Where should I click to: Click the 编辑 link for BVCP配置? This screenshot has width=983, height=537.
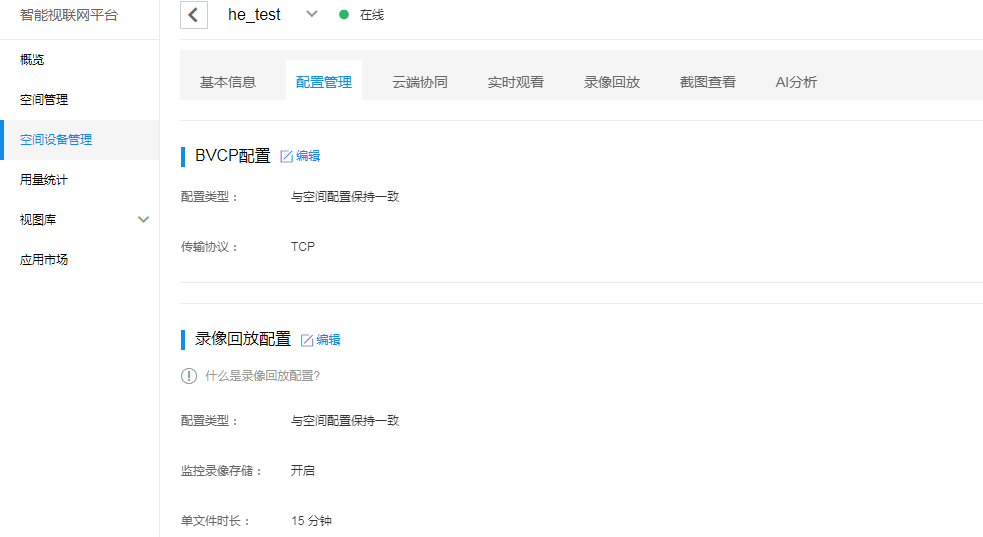point(308,156)
